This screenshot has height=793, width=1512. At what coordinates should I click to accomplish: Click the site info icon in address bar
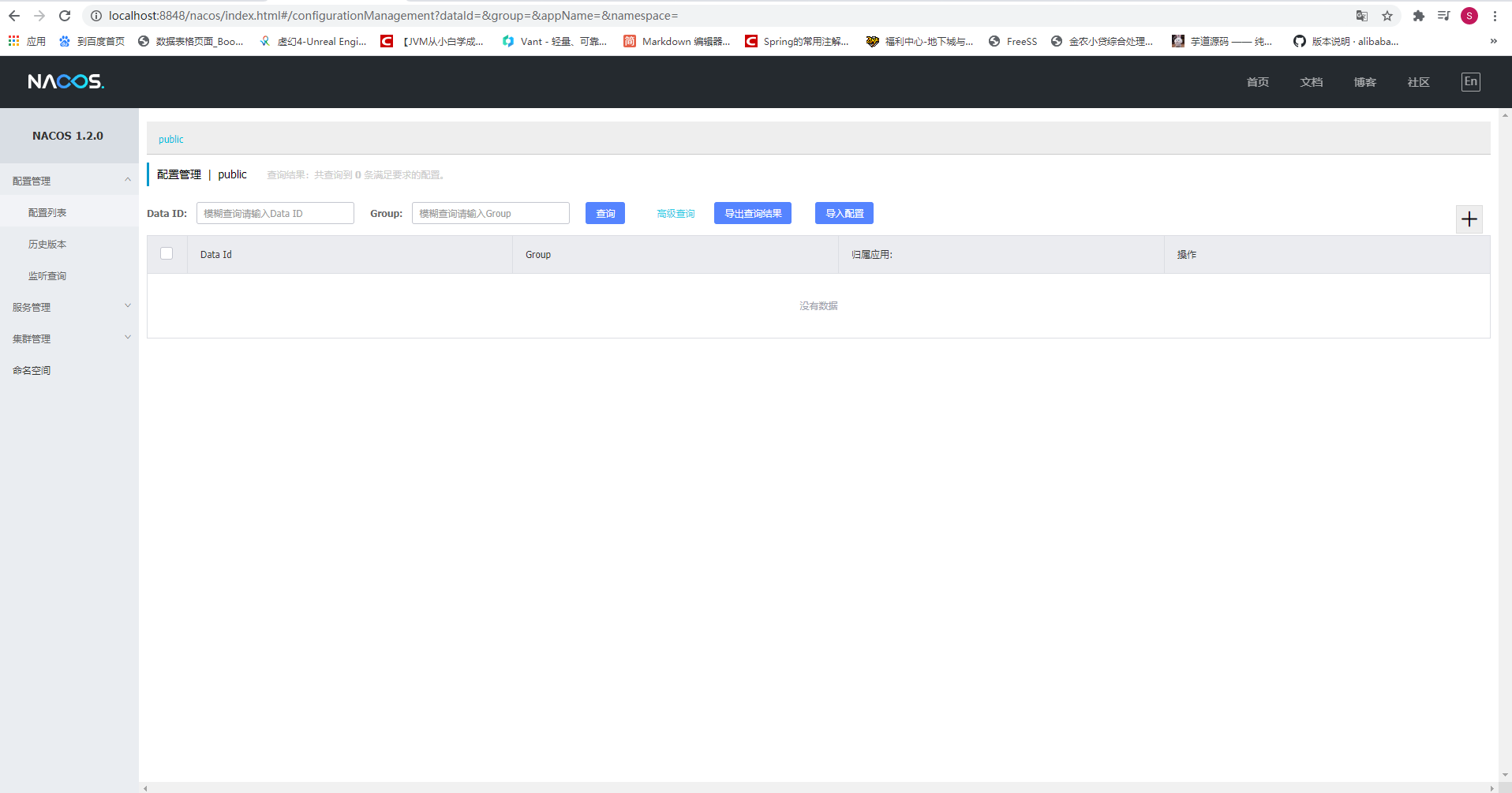96,16
